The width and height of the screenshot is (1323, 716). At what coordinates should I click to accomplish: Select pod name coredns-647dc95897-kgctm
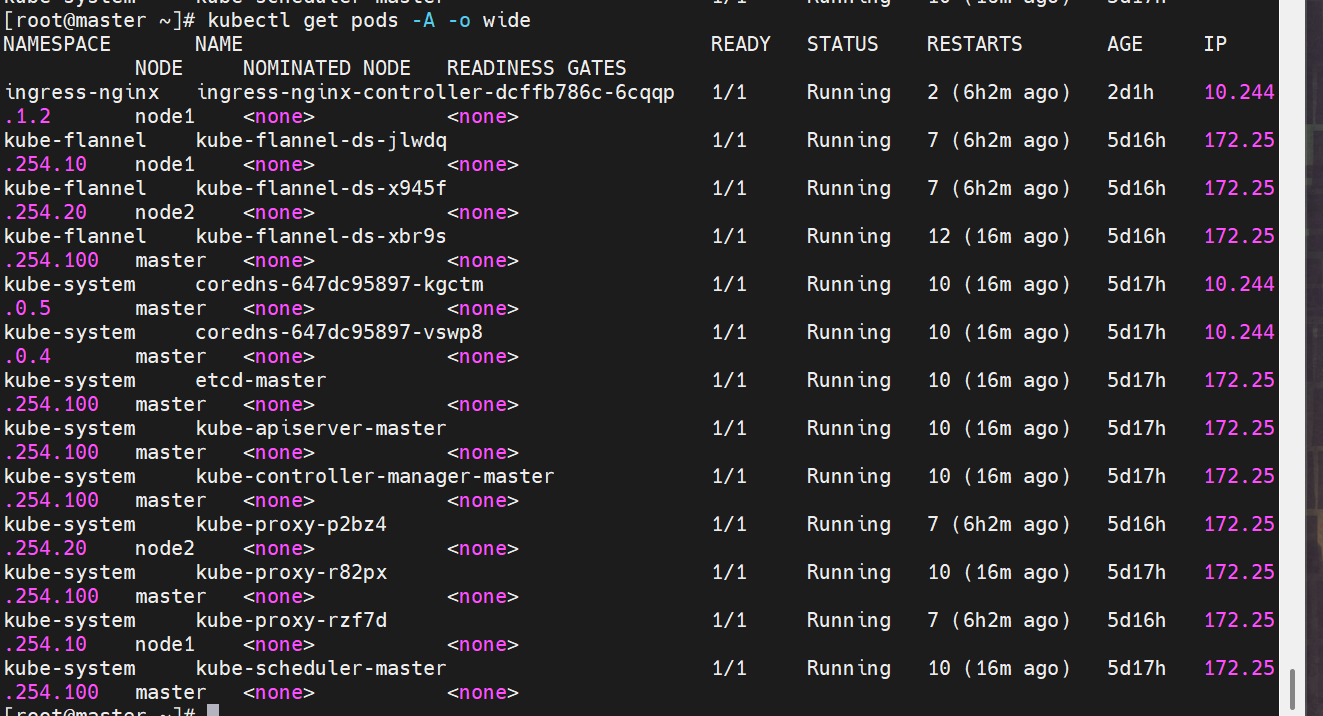click(339, 284)
